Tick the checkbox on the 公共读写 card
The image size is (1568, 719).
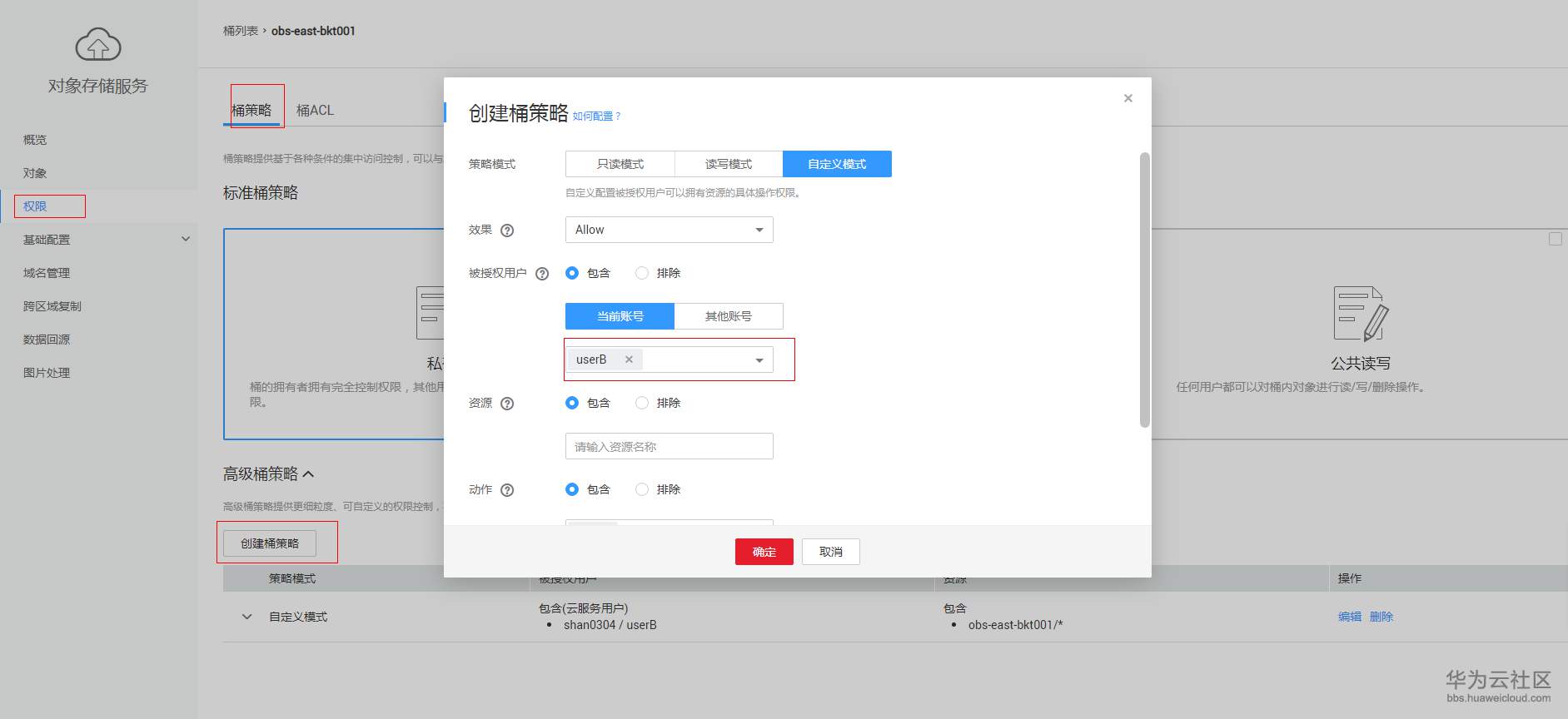(x=1555, y=239)
